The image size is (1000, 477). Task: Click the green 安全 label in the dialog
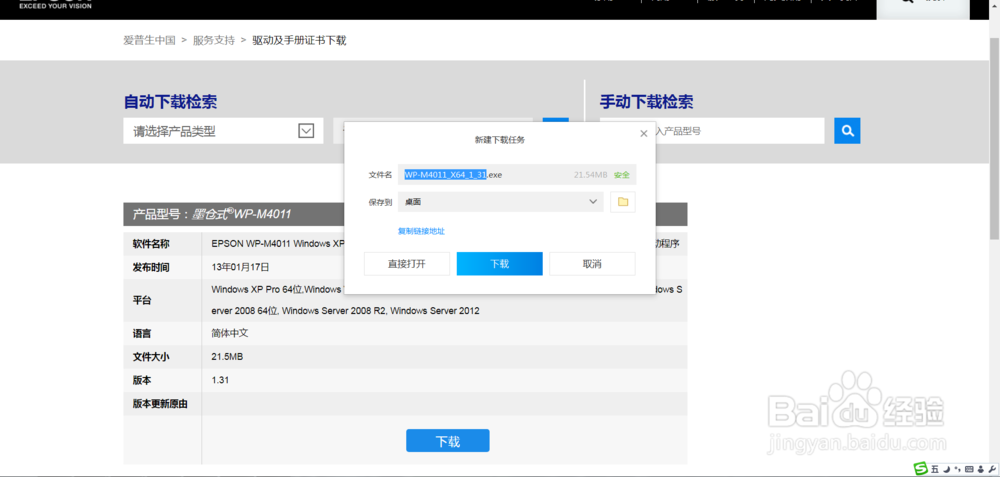[x=622, y=175]
